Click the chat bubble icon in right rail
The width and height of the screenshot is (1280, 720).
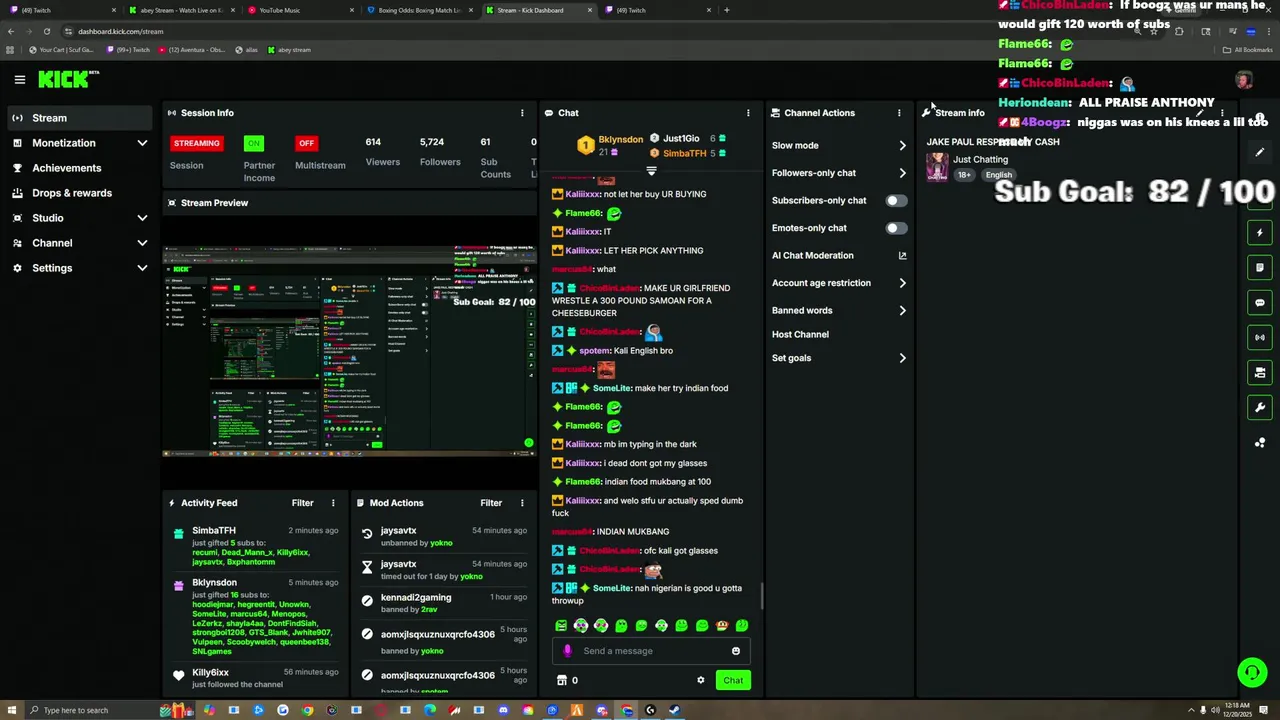point(1260,302)
